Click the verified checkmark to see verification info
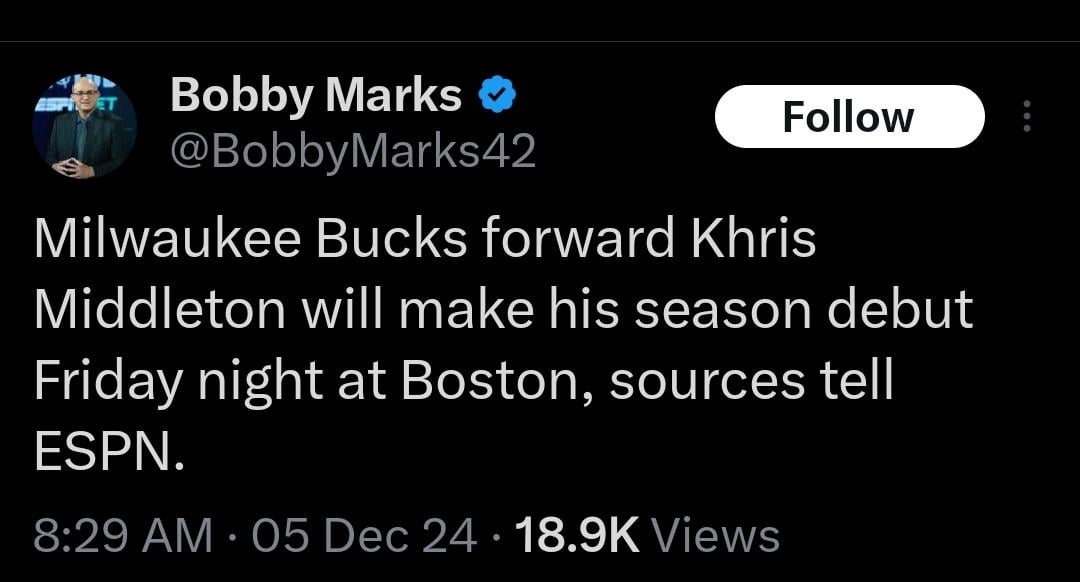This screenshot has width=1080, height=582. tap(498, 94)
